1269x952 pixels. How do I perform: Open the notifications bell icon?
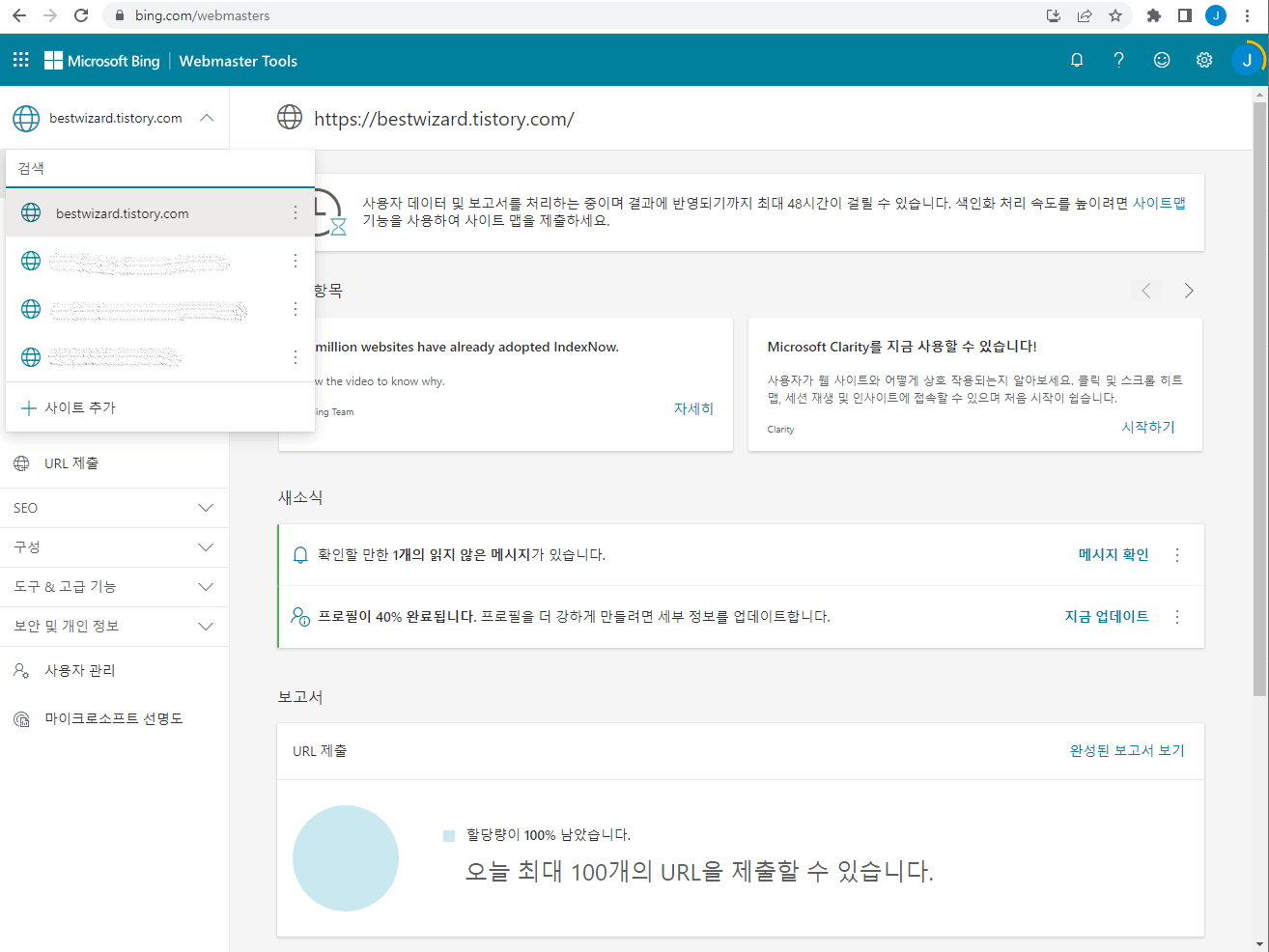[x=1077, y=59]
